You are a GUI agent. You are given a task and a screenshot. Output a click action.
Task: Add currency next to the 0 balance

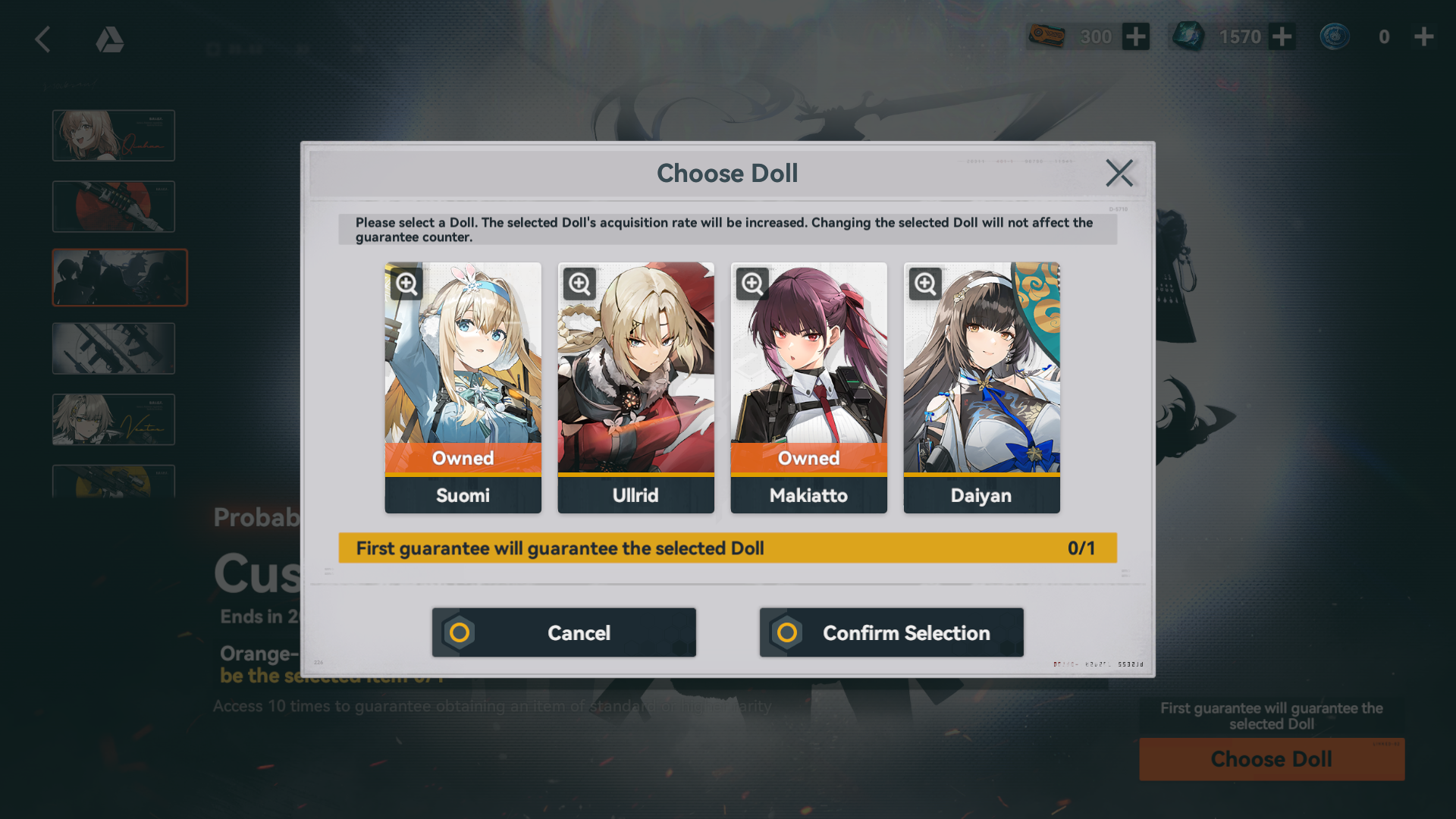(1423, 36)
